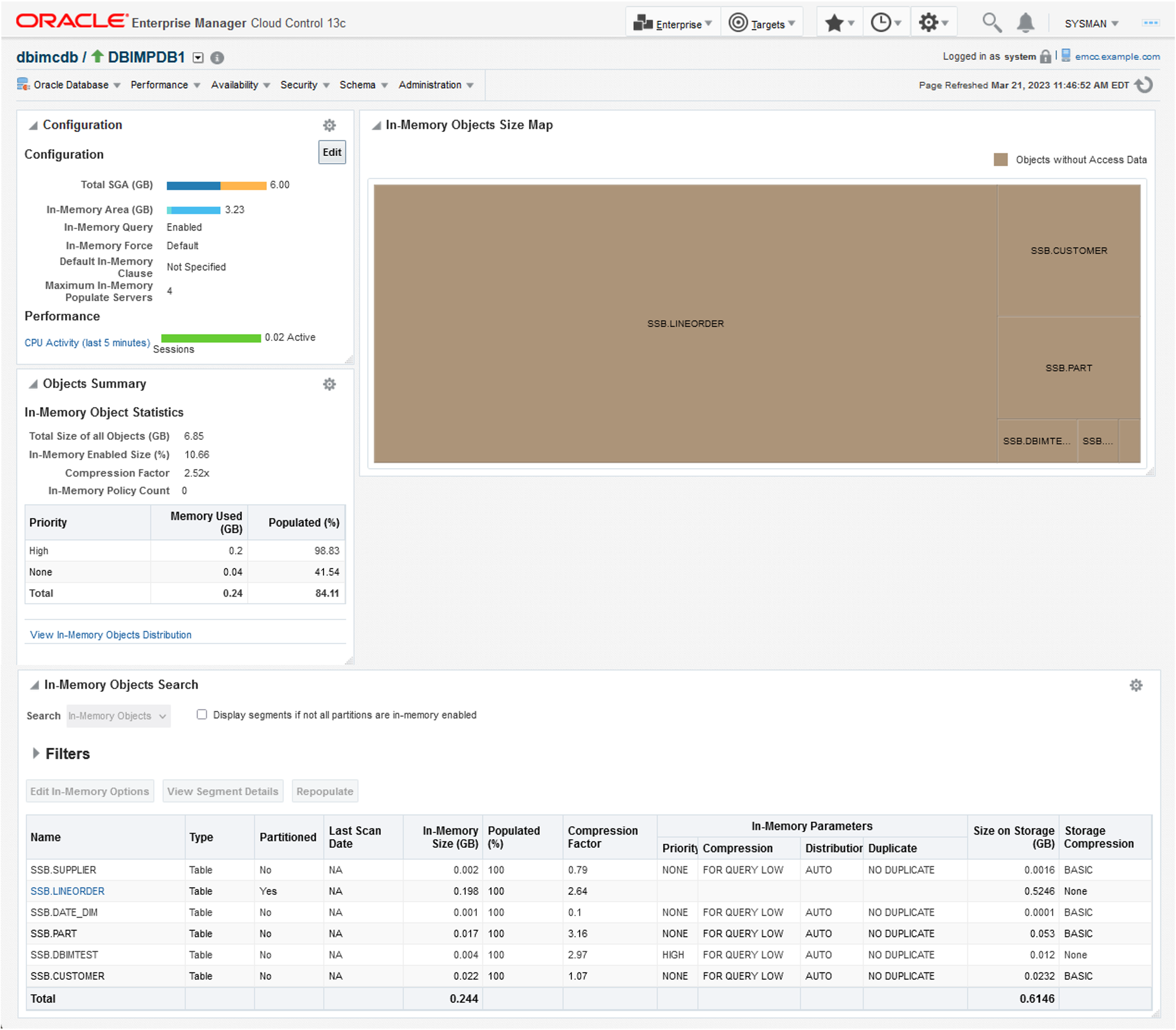Open In-Memory Objects Search gear settings
Screen dimensions: 1176x1030
click(x=1136, y=685)
